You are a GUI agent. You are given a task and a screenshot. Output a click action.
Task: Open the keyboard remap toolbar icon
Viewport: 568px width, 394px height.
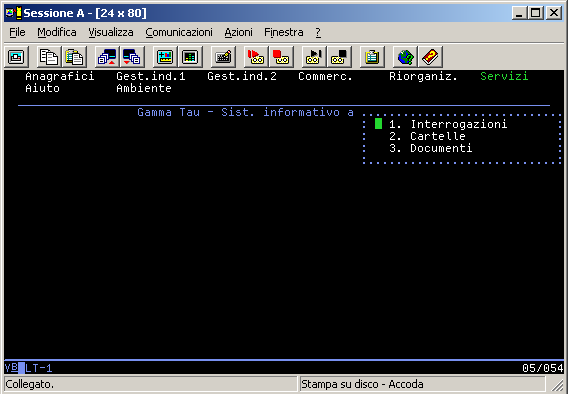[223, 57]
